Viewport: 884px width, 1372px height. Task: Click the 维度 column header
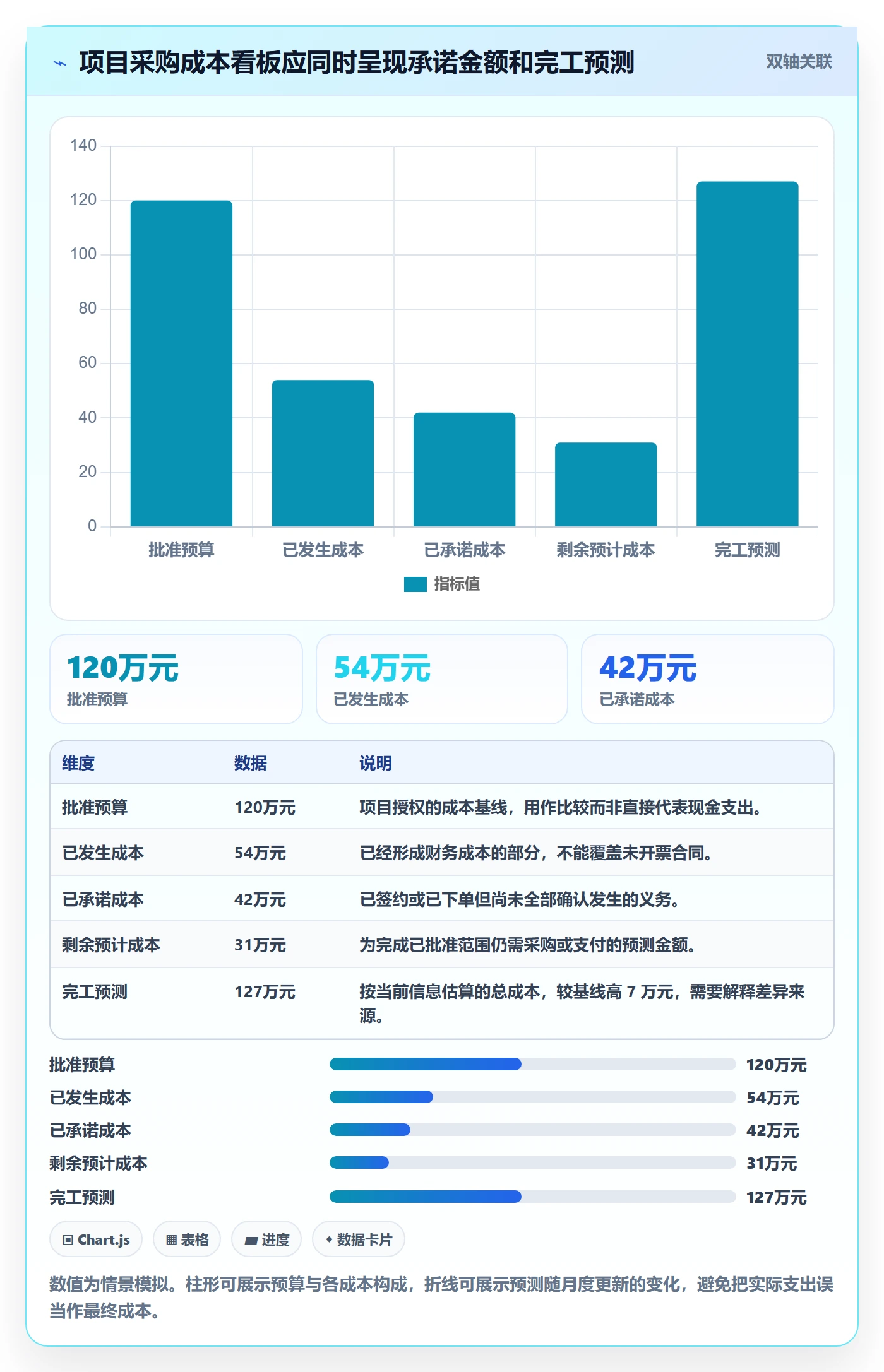point(78,763)
